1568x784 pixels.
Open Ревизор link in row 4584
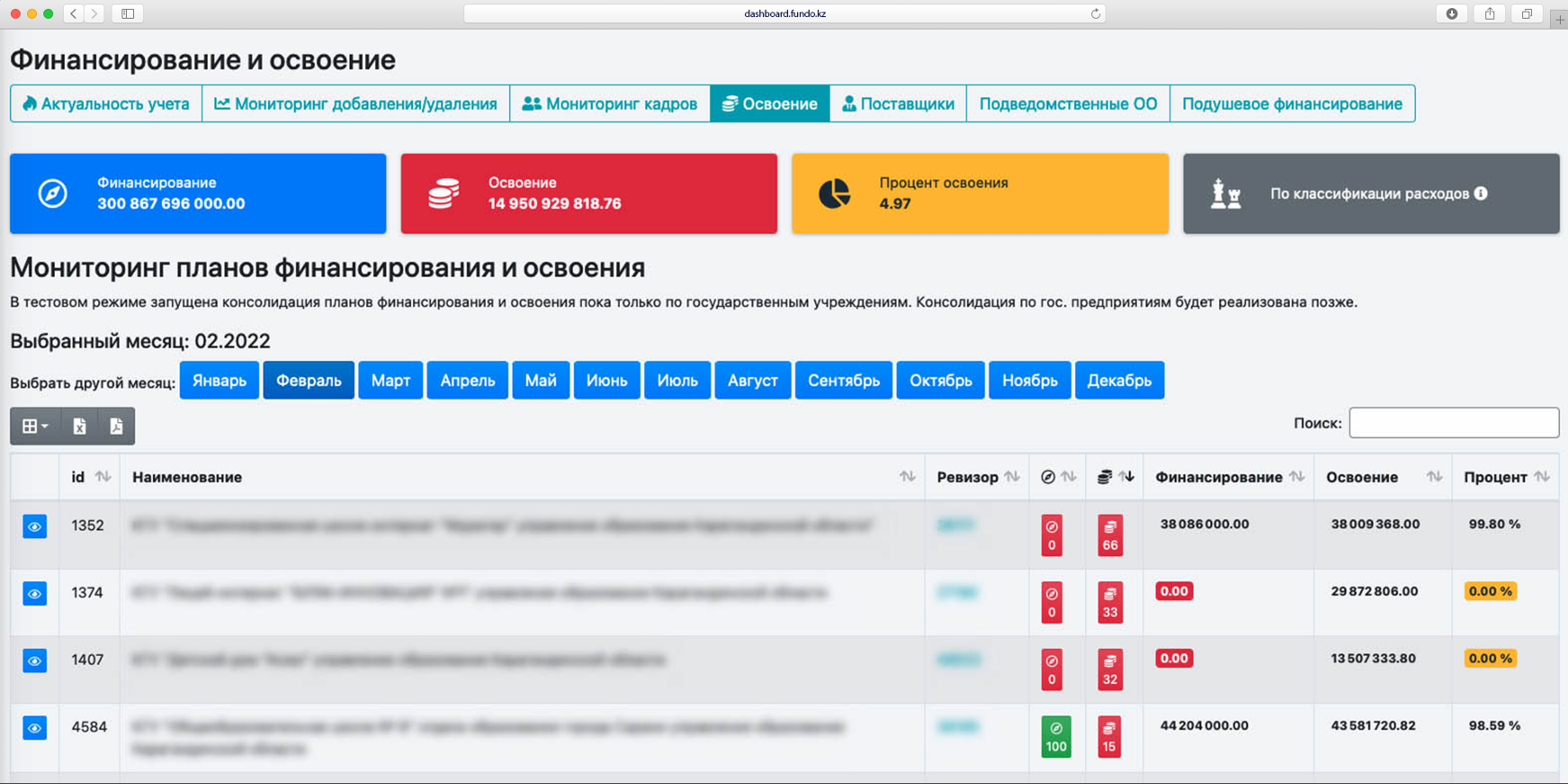click(957, 726)
